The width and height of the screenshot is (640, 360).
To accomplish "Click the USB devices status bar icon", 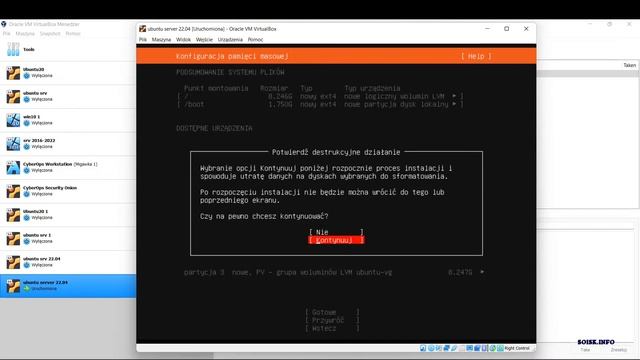I will (454, 348).
